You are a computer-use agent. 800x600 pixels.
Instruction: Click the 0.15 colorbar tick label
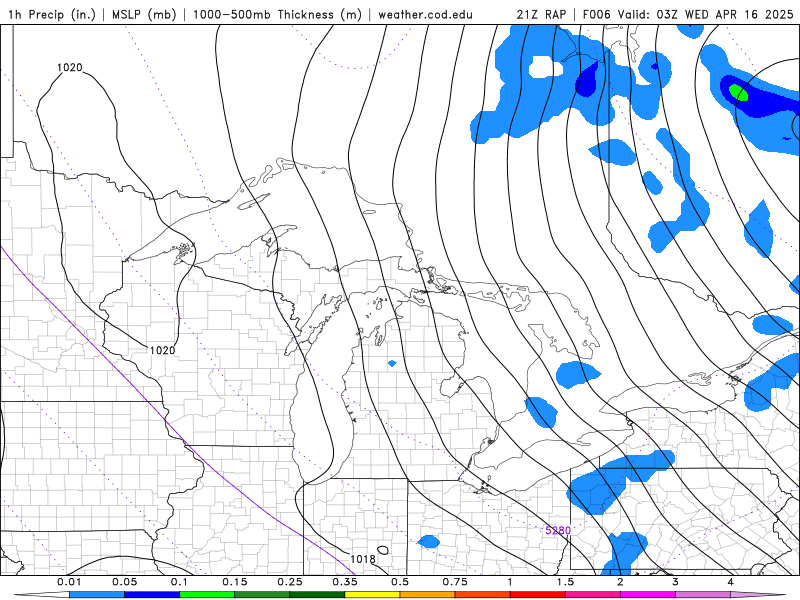(235, 582)
